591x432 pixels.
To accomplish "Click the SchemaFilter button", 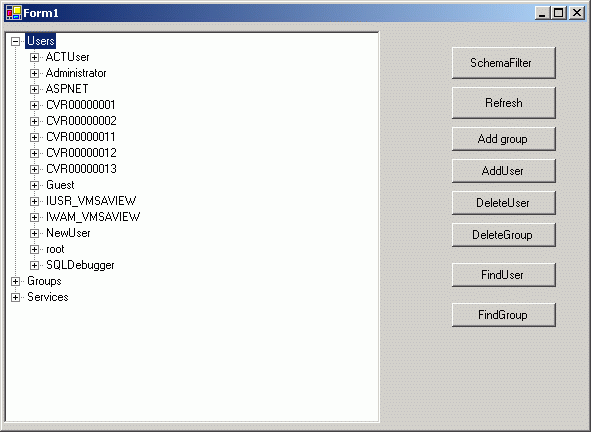I will (x=504, y=63).
